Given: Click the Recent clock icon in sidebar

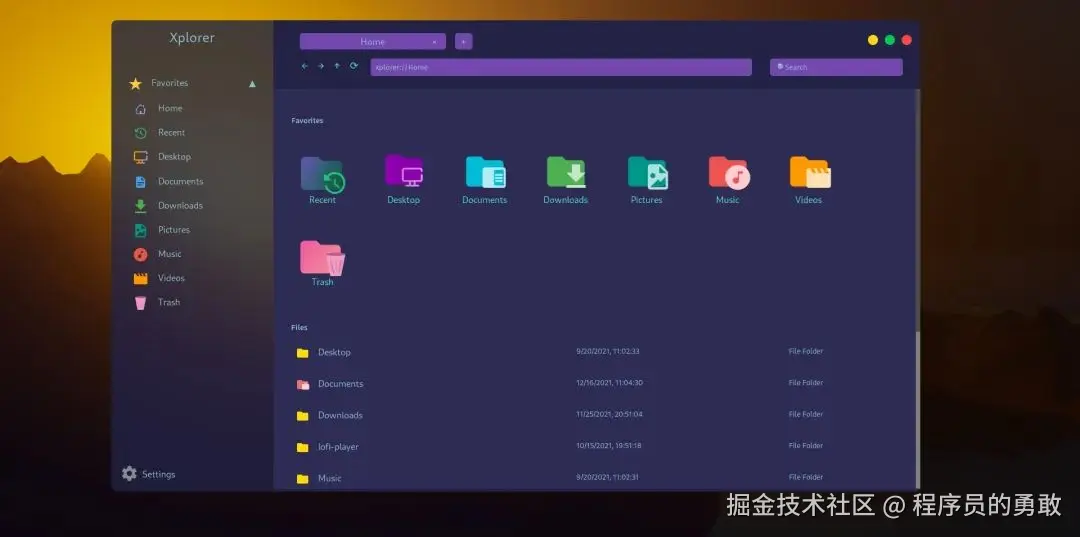Looking at the screenshot, I should 141,133.
